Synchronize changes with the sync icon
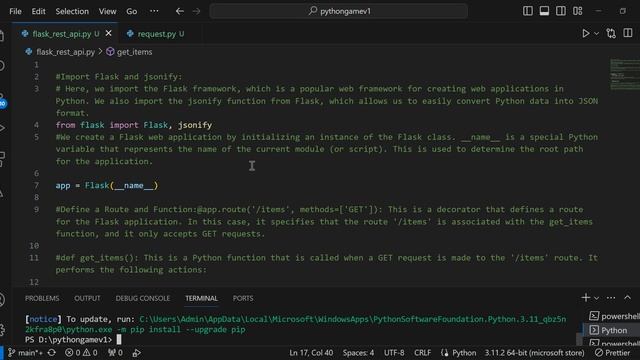640x360 pixels. point(52,353)
